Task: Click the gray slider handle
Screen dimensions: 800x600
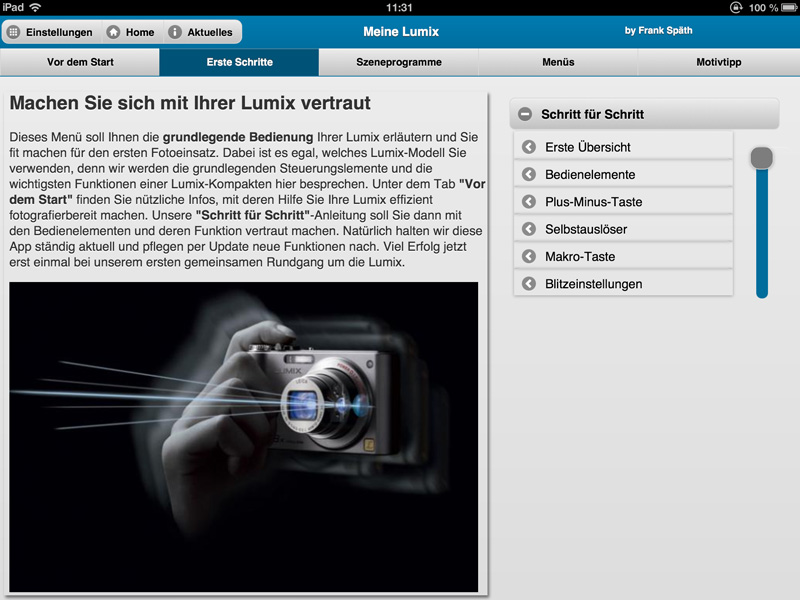Action: [762, 158]
